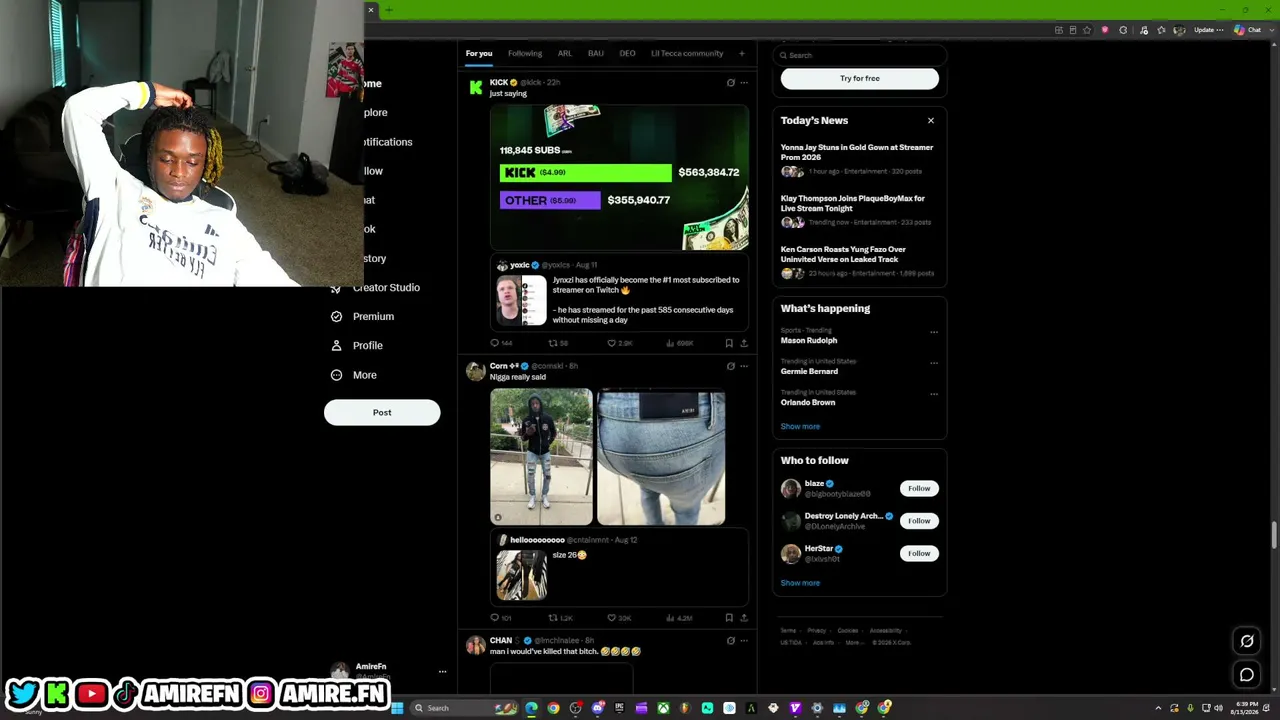Screen dimensions: 1280x720
Task: Show more Who to follow suggestions
Action: 800,583
